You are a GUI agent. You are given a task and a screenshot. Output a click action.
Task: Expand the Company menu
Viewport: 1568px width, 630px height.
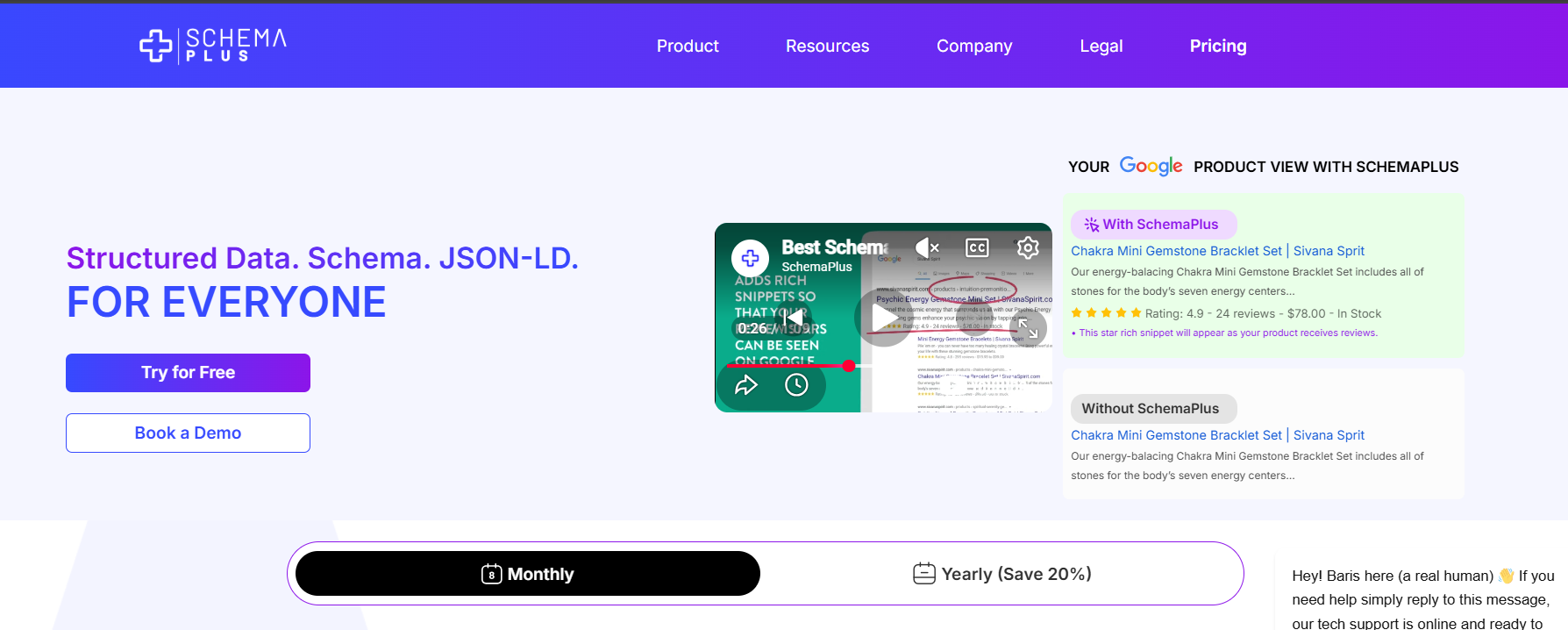point(974,46)
